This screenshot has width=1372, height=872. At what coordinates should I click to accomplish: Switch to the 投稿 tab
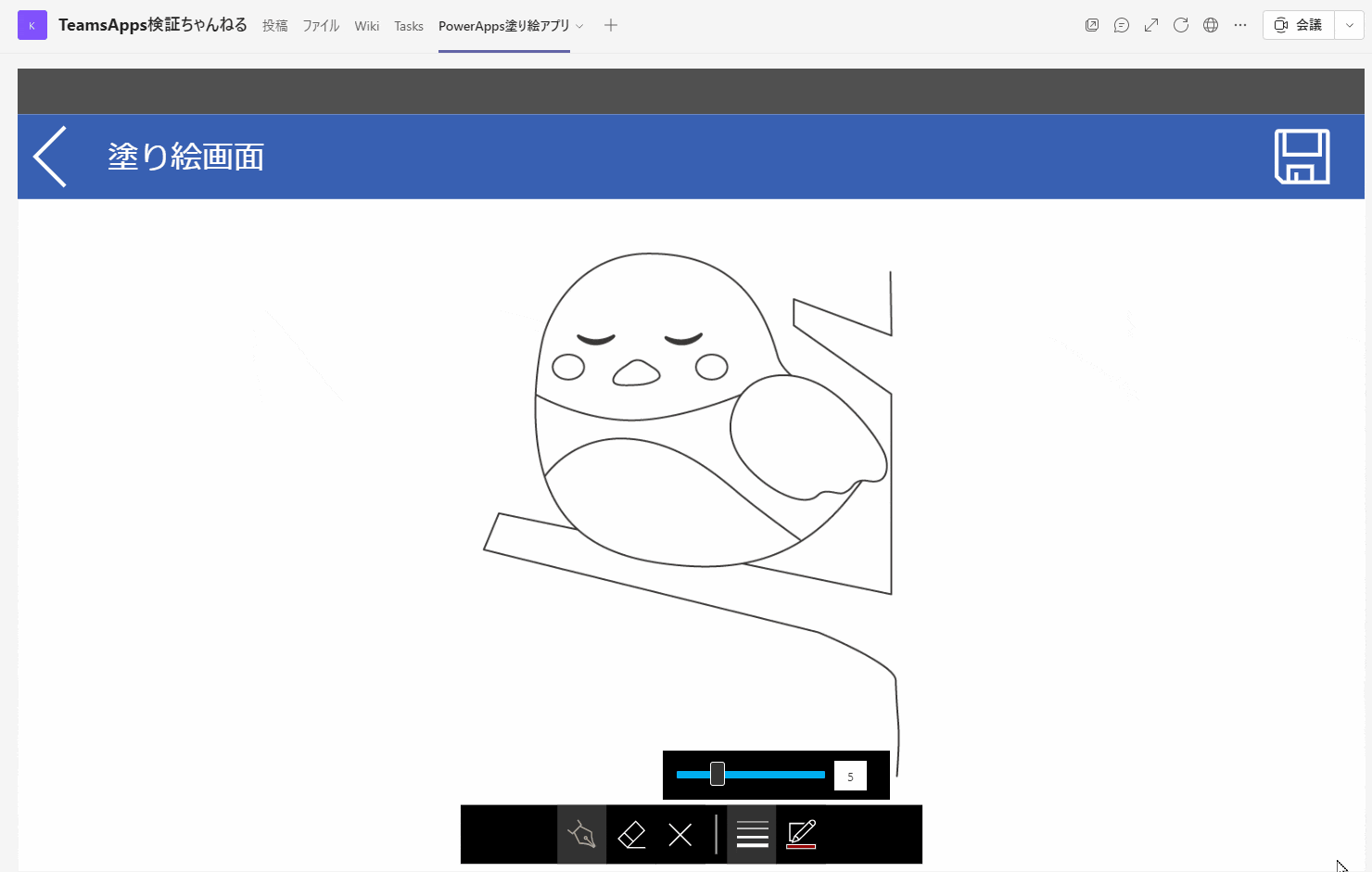click(274, 26)
